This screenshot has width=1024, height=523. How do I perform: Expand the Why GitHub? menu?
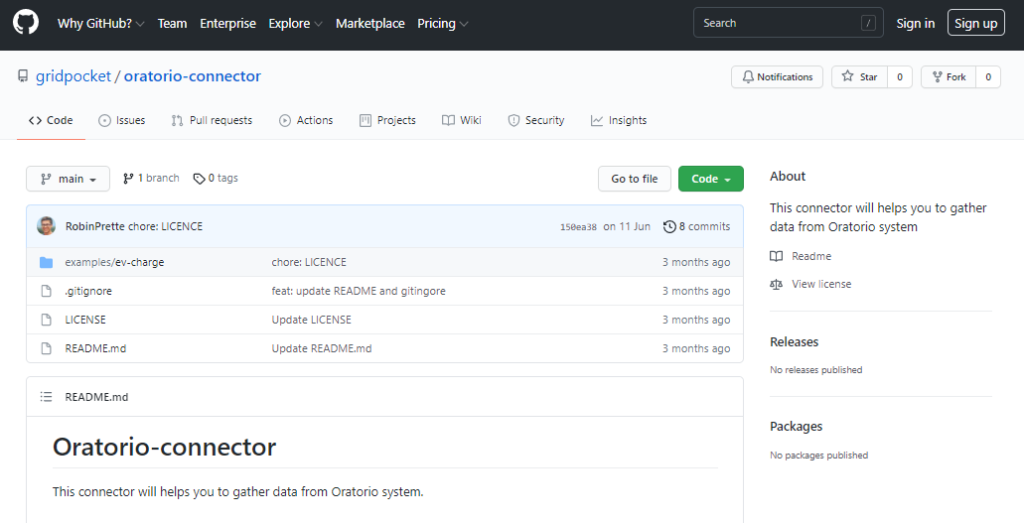[101, 24]
